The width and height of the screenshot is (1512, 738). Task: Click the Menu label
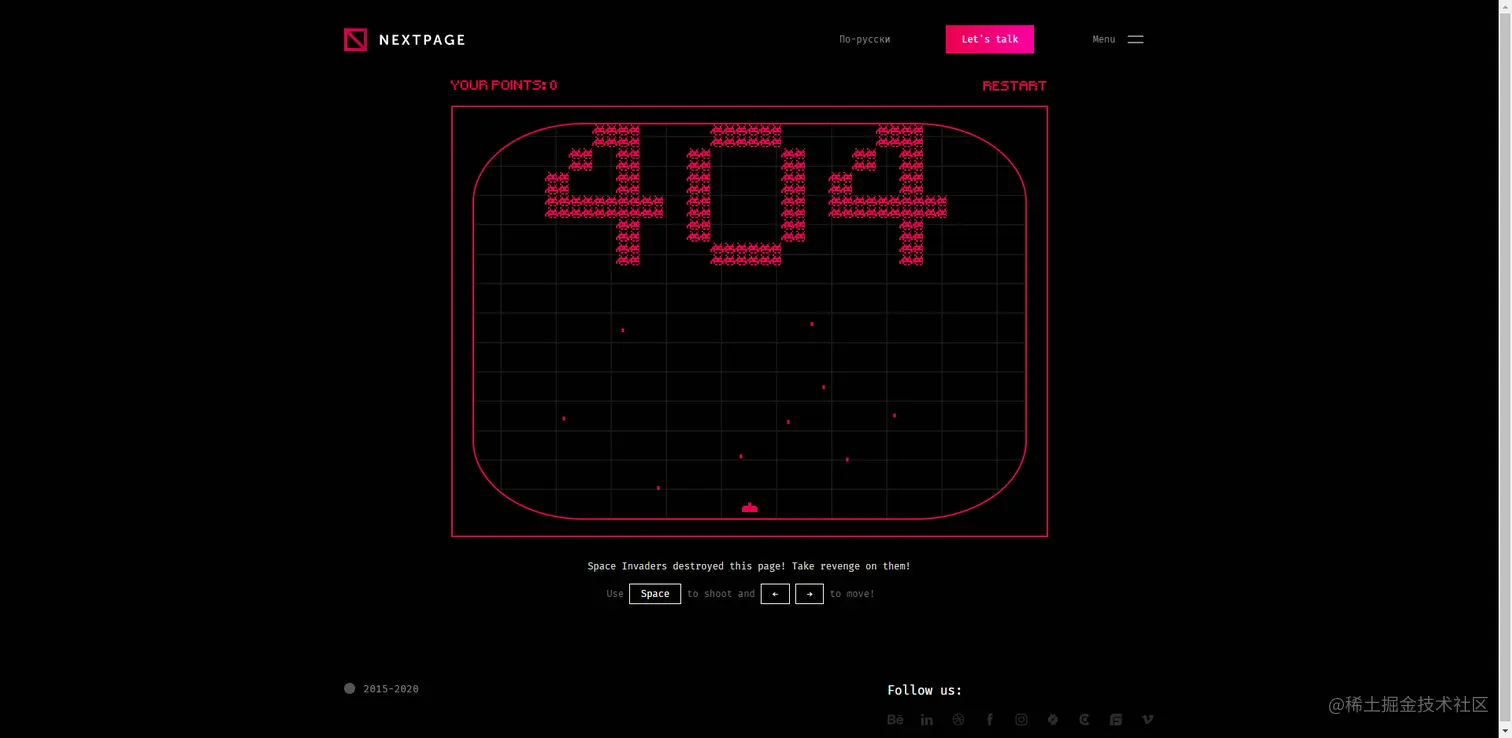[x=1104, y=39]
